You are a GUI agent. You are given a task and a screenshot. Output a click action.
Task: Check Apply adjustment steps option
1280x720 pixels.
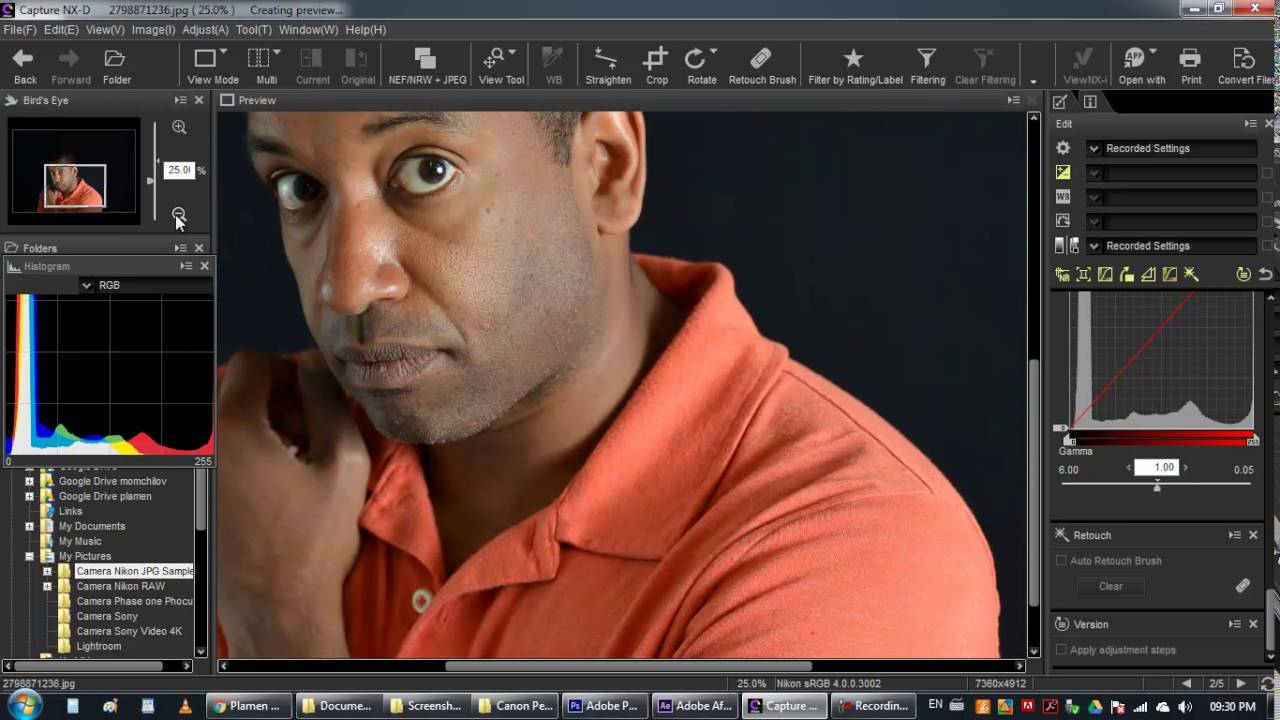click(x=1061, y=650)
